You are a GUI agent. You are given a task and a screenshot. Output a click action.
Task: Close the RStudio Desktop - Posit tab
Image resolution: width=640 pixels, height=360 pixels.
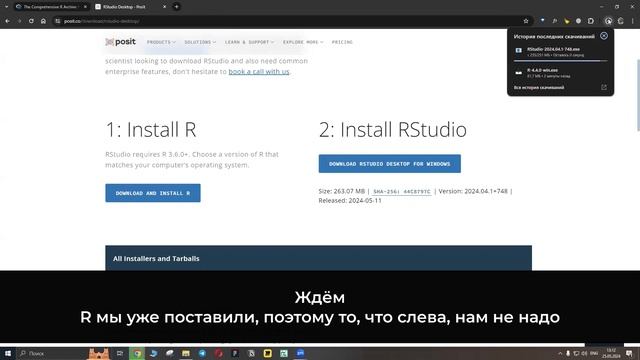[x=164, y=7]
